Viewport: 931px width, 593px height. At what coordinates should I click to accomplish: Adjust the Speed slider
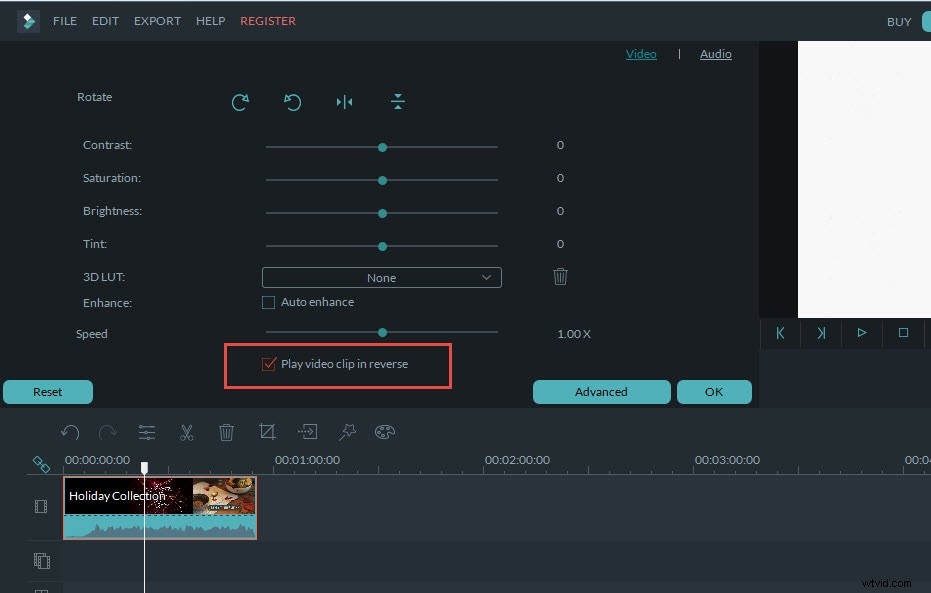pyautogui.click(x=382, y=334)
